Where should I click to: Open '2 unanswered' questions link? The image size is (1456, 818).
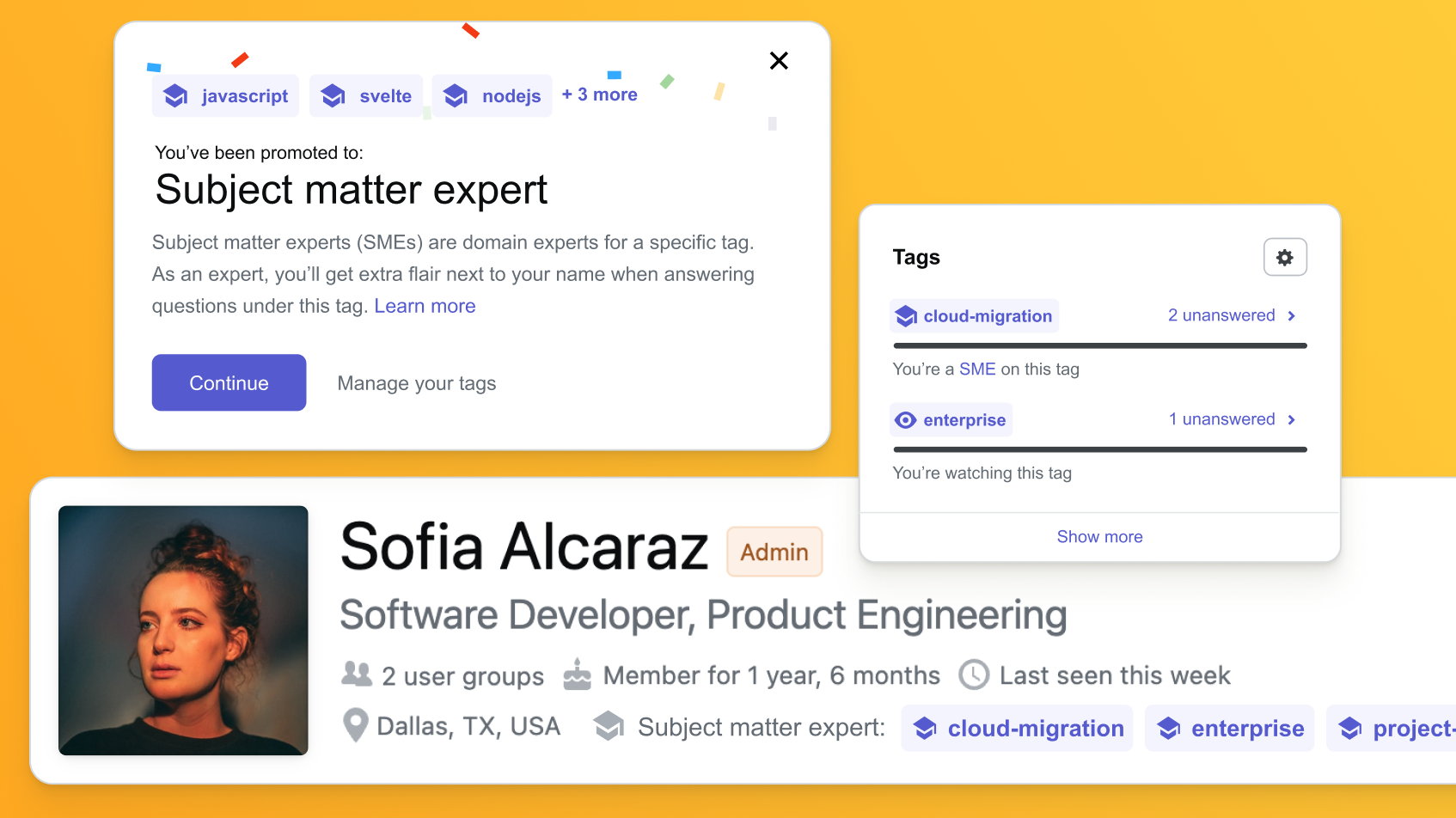[1221, 315]
